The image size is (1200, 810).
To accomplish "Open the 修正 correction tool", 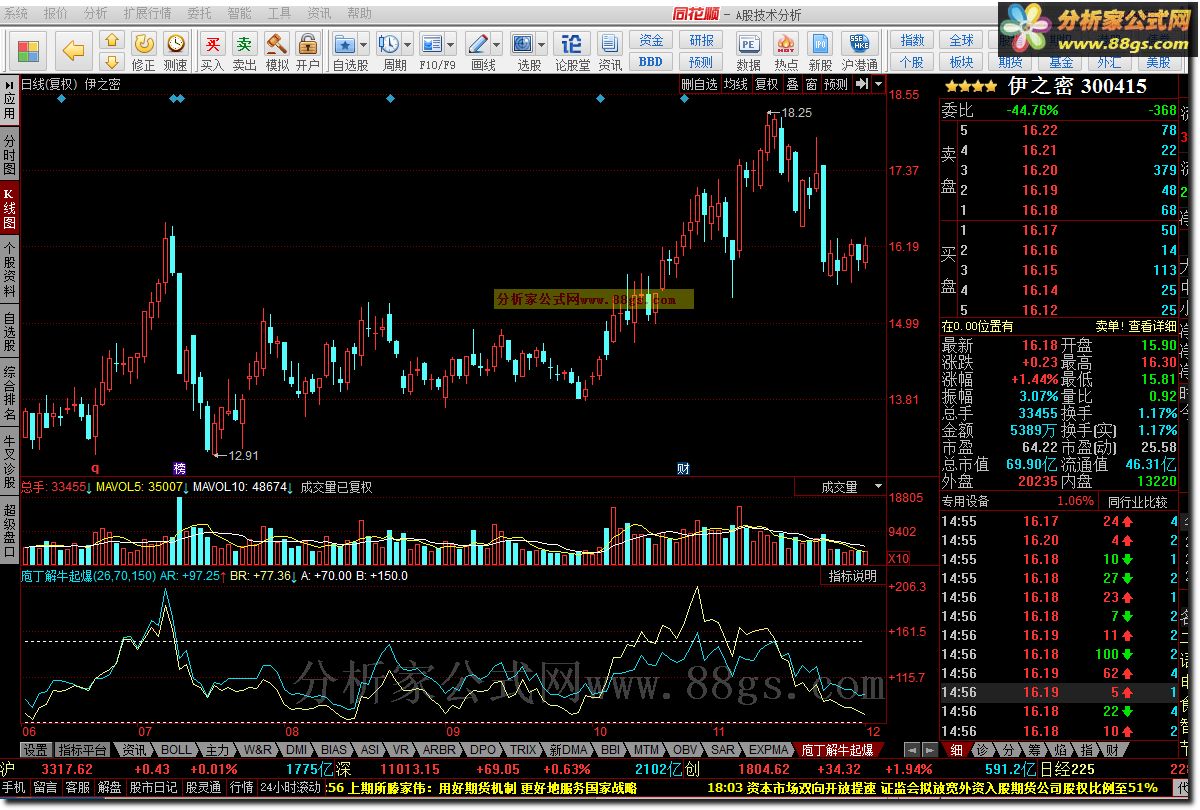I will point(144,52).
